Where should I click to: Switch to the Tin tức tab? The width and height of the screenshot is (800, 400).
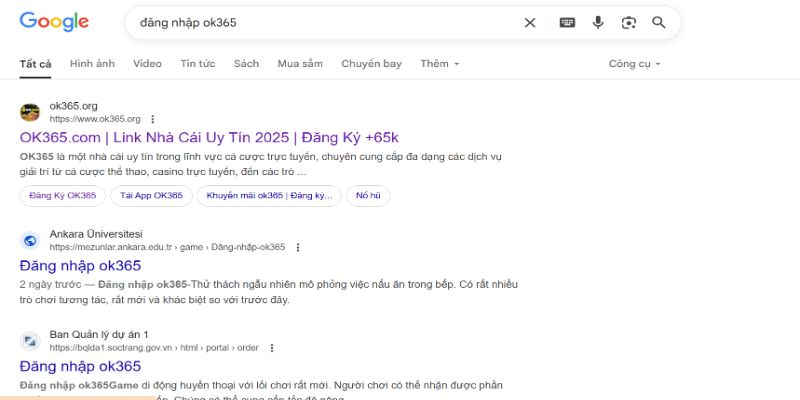pyautogui.click(x=197, y=64)
